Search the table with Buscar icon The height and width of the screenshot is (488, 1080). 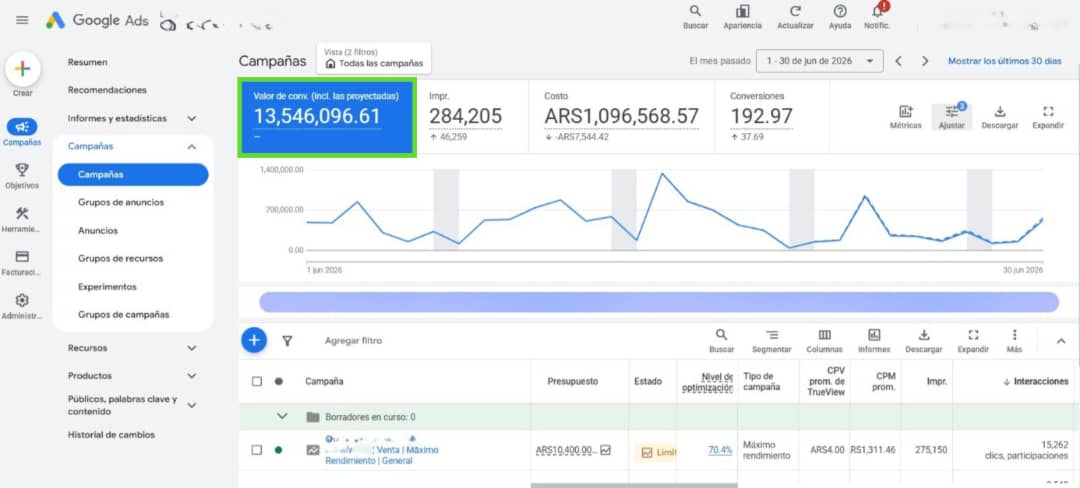[x=721, y=335]
